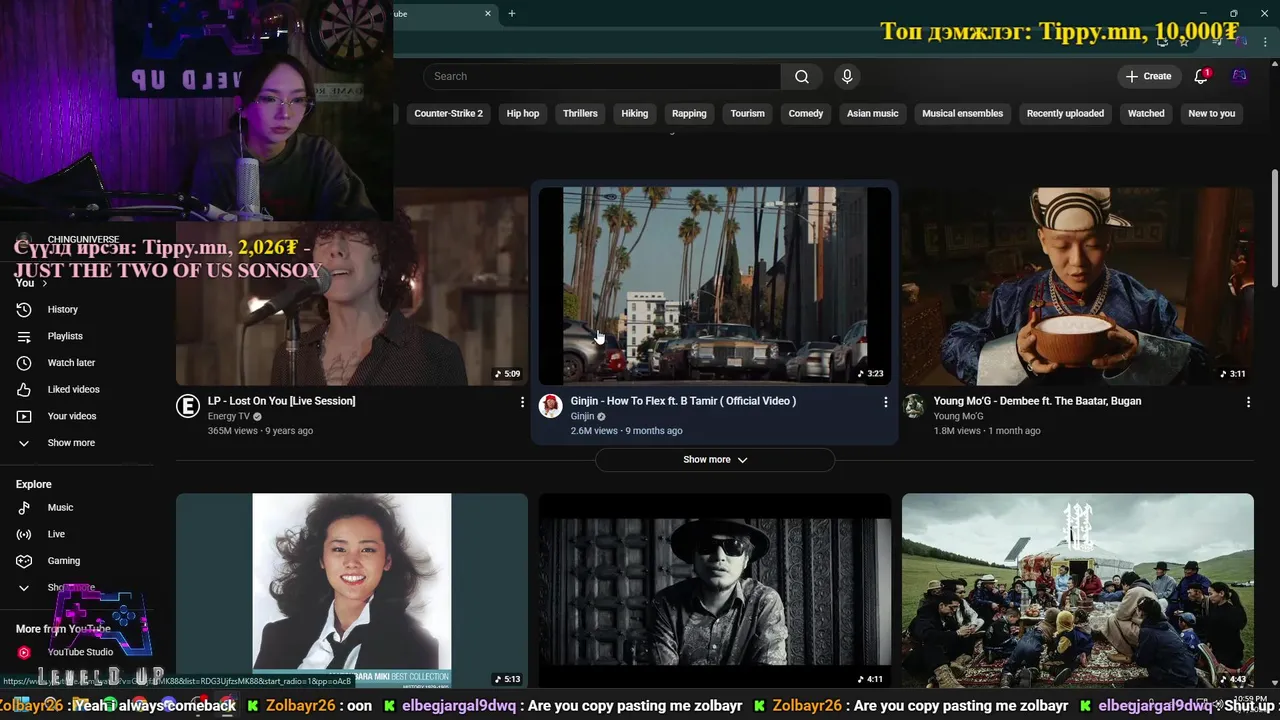Click the '2.6M views • 9 months ago' text

point(627,431)
